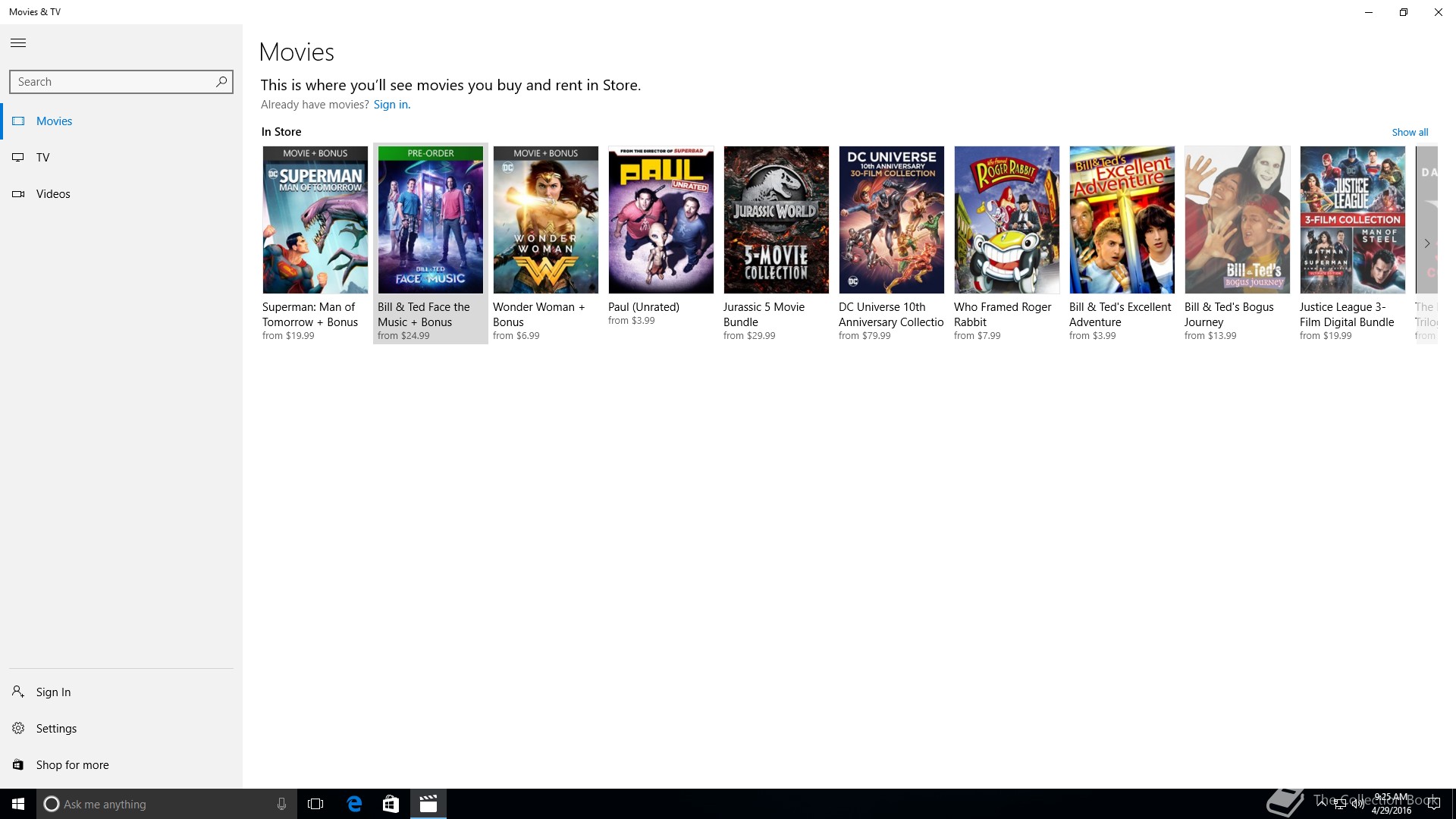1456x819 pixels.
Task: Open Bill & Ted's Excellent Adventure poster
Action: pos(1122,220)
